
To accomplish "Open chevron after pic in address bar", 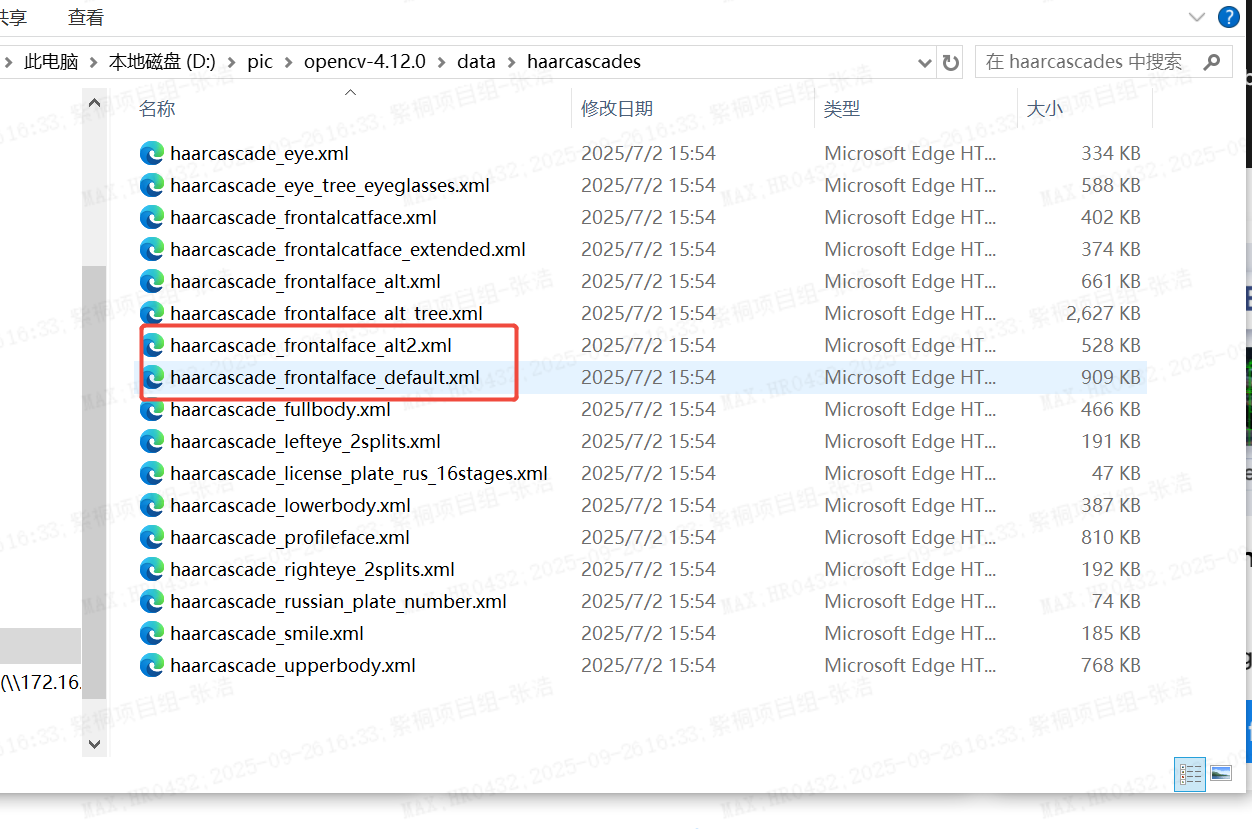I will point(288,62).
